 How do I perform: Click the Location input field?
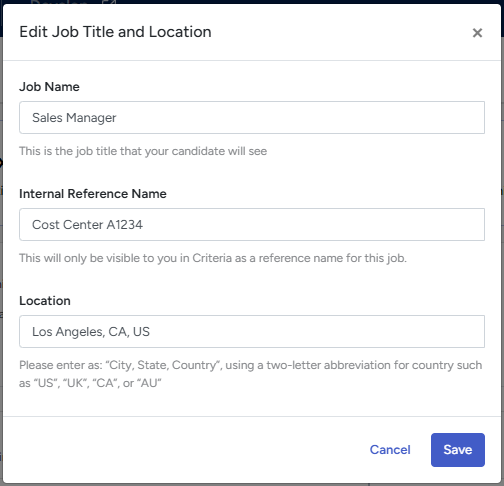[252, 332]
